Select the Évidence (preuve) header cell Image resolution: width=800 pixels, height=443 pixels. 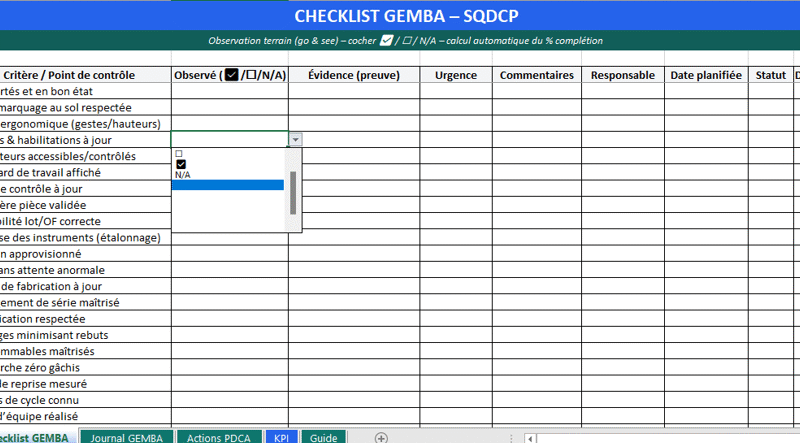click(354, 75)
